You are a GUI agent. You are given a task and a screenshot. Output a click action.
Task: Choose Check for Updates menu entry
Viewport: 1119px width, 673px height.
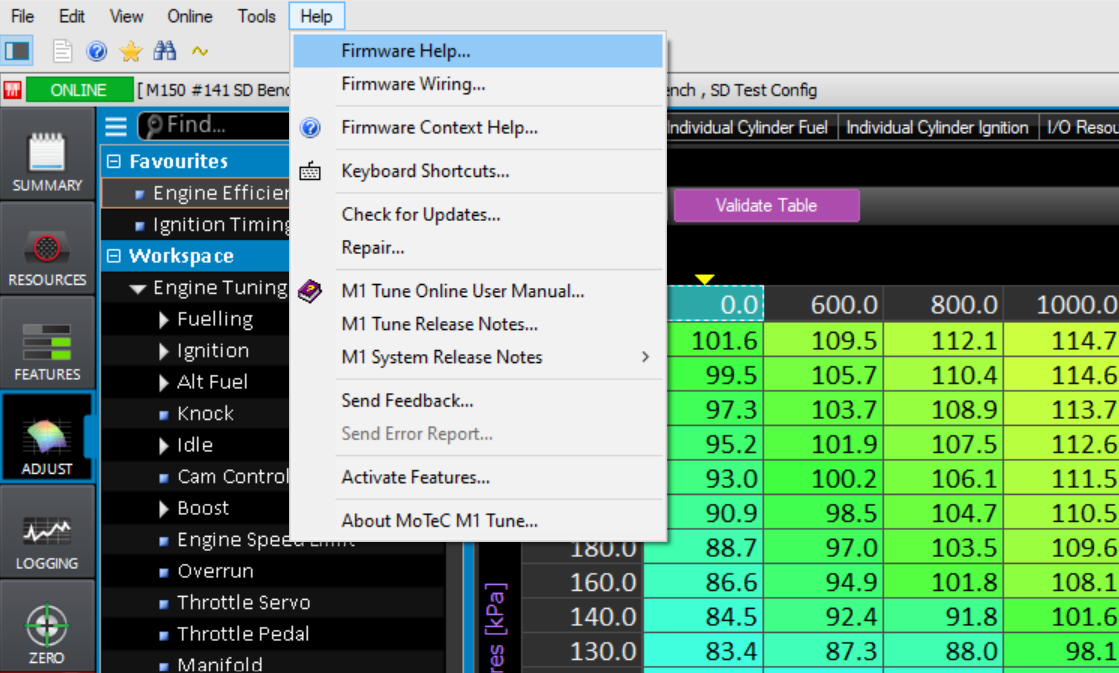point(420,214)
